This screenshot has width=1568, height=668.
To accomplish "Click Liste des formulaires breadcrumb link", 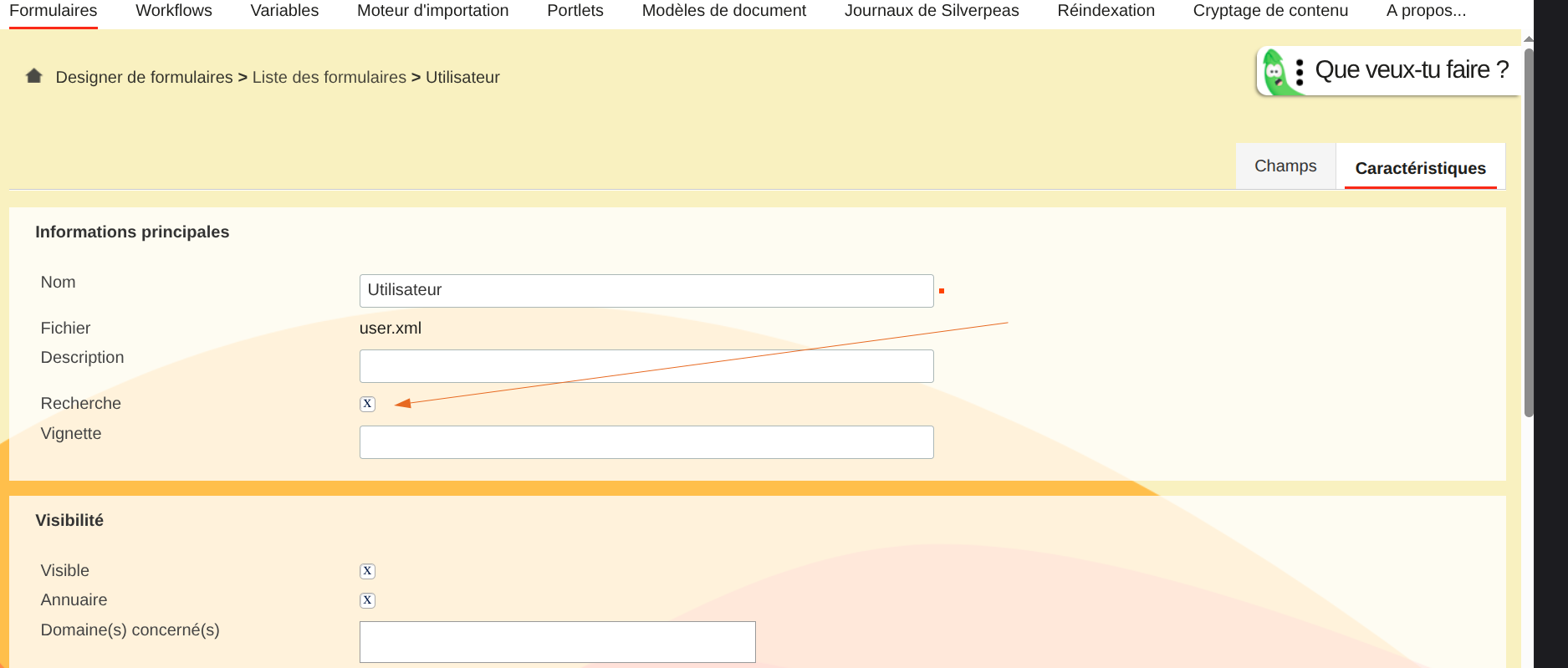I will tap(329, 77).
